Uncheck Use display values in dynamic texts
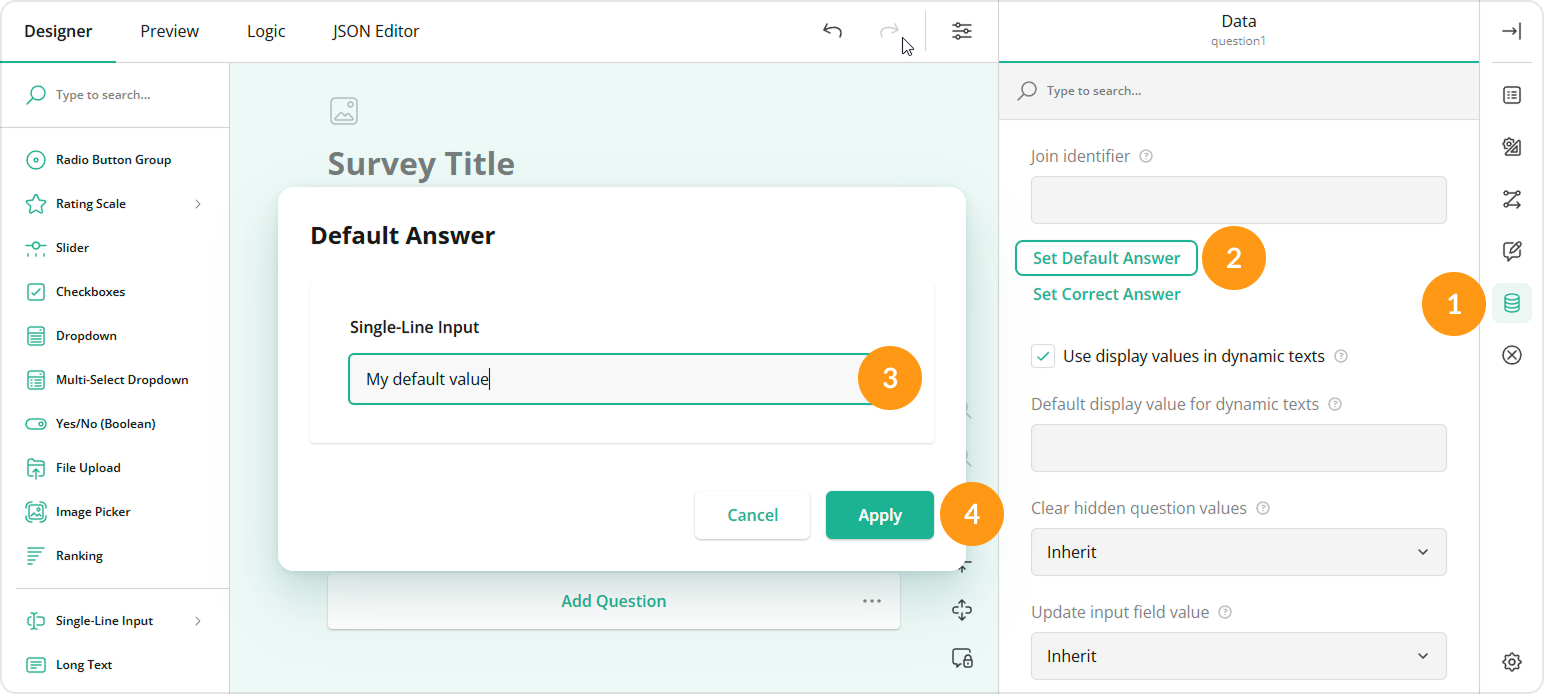 pyautogui.click(x=1043, y=355)
